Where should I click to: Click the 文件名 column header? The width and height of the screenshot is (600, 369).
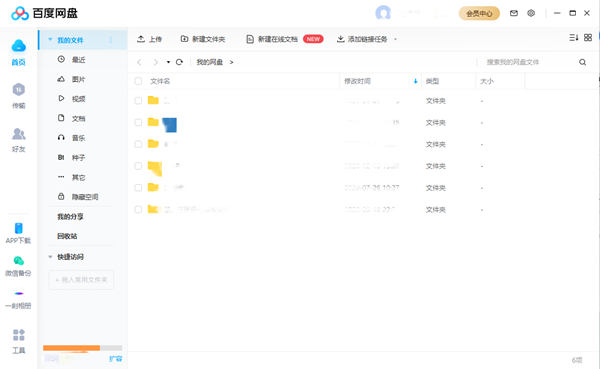[160, 81]
